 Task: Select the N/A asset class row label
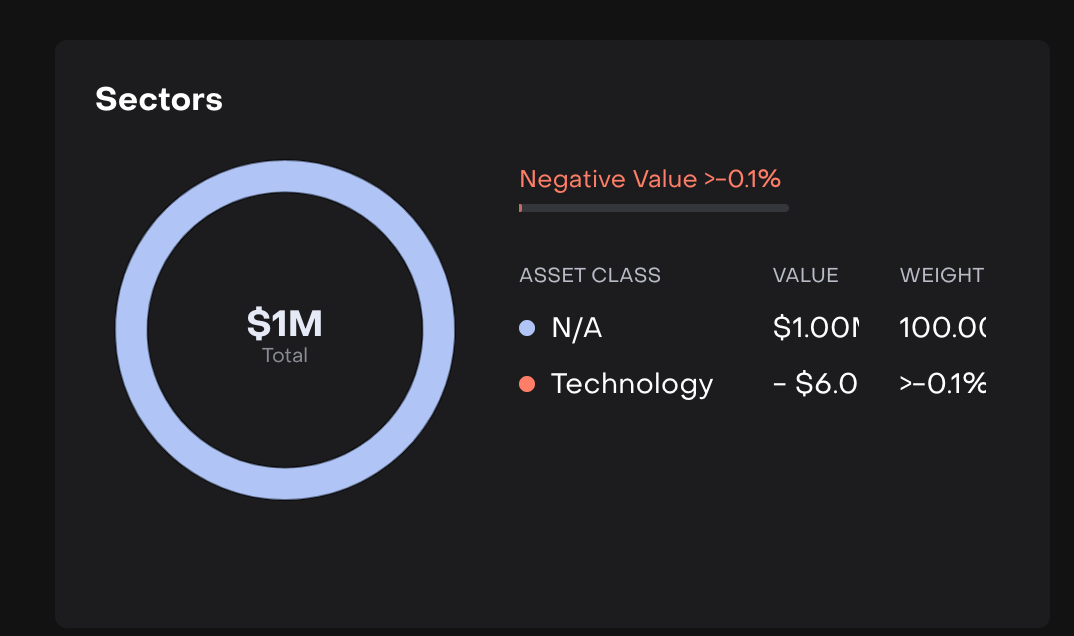(x=577, y=328)
